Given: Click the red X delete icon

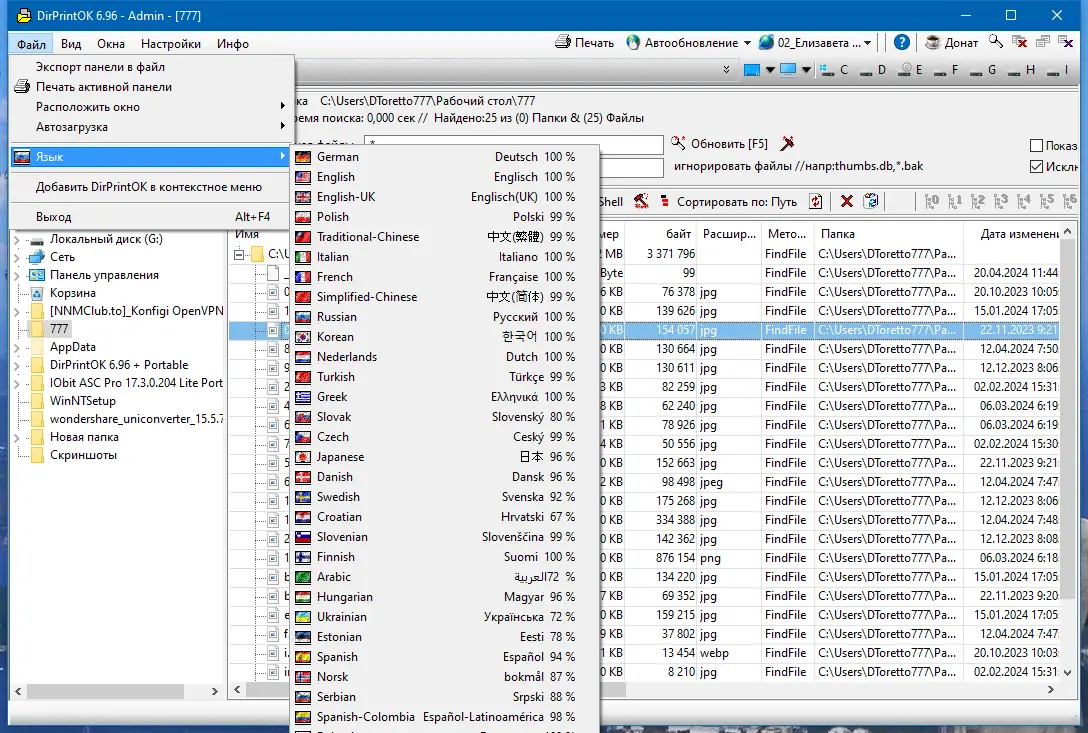Looking at the screenshot, I should click(x=847, y=201).
